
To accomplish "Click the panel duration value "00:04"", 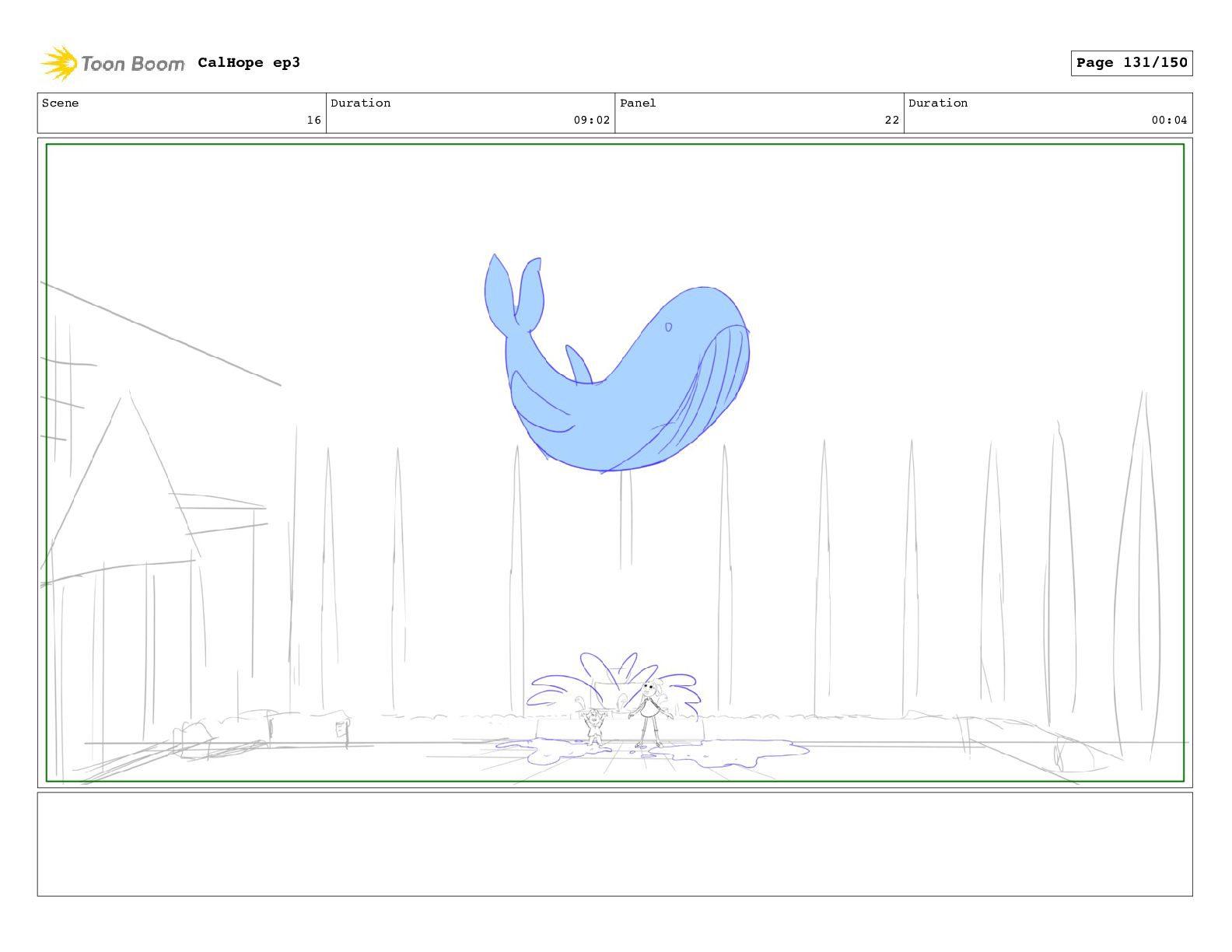I will (x=1169, y=120).
